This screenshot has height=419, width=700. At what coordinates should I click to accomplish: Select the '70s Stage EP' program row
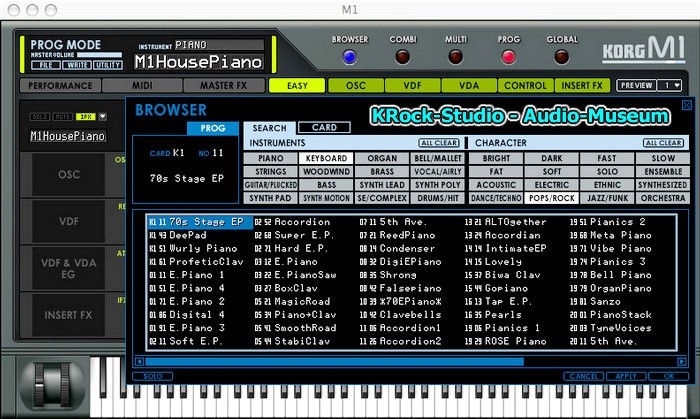200,222
